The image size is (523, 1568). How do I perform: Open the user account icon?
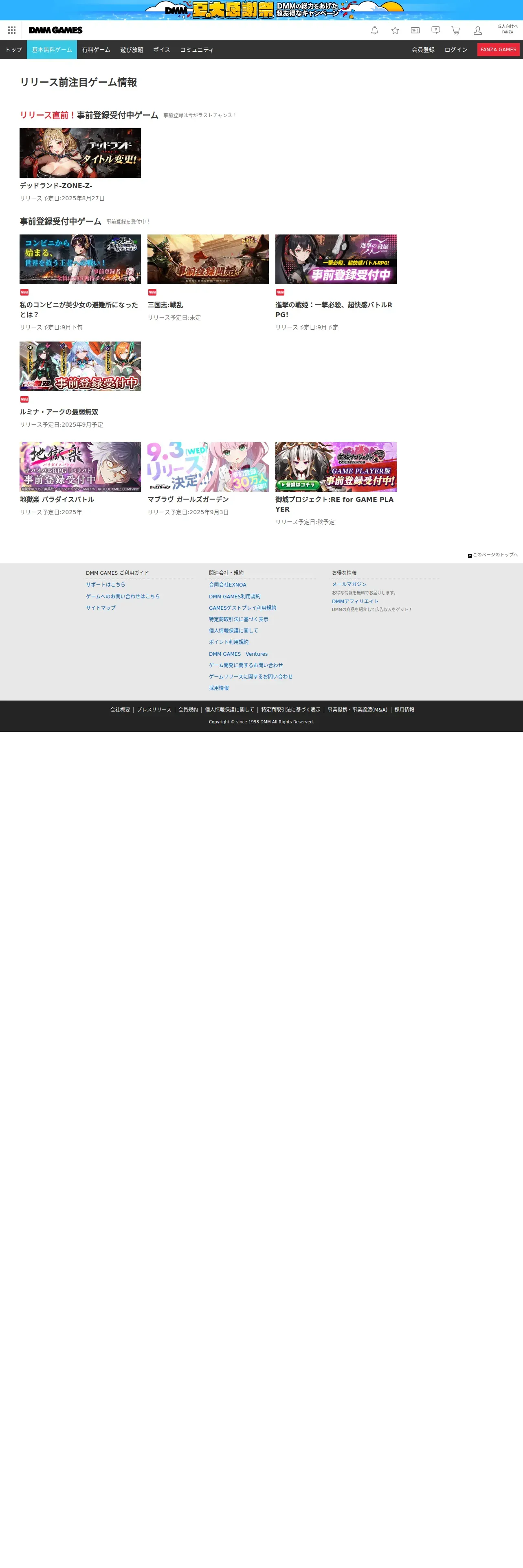tap(477, 31)
